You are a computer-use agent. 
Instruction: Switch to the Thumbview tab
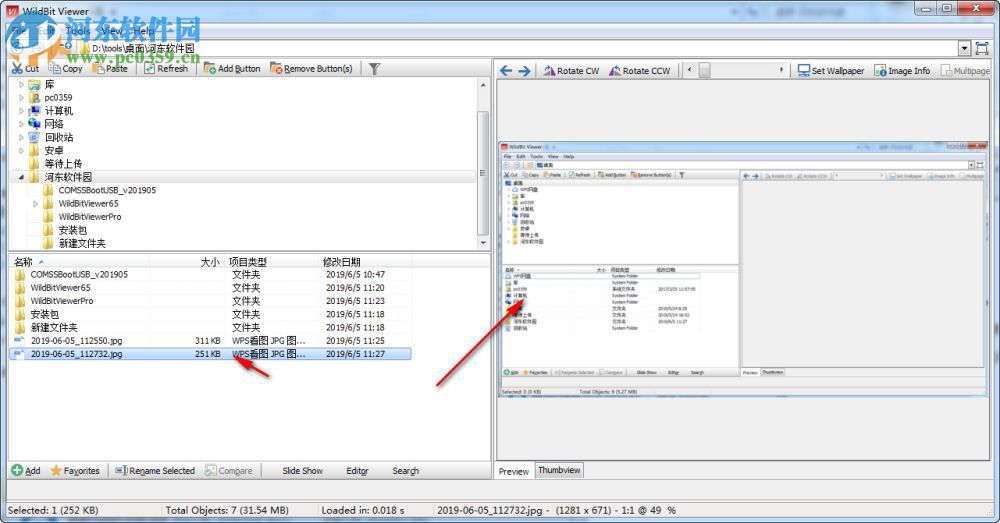click(x=559, y=470)
